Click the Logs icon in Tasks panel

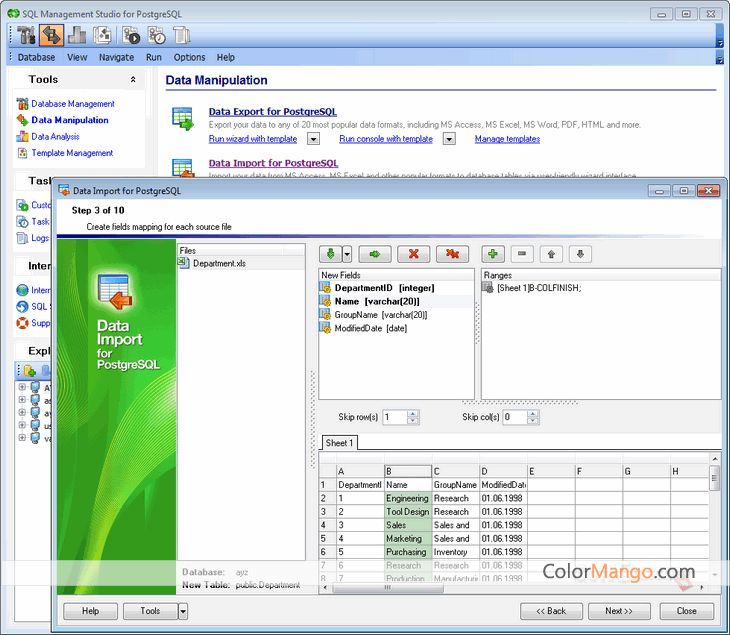(x=22, y=238)
